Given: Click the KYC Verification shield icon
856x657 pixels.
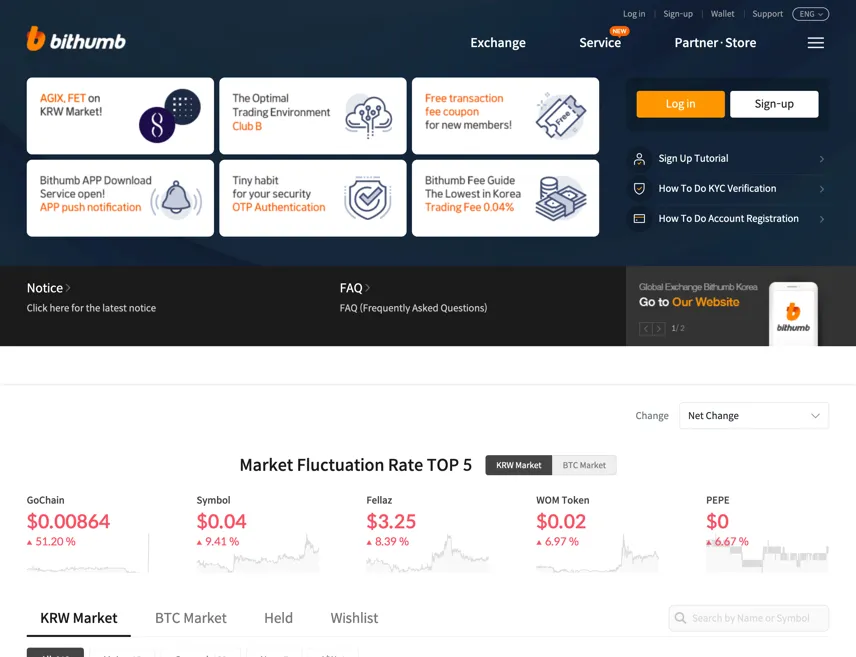Looking at the screenshot, I should [x=639, y=189].
